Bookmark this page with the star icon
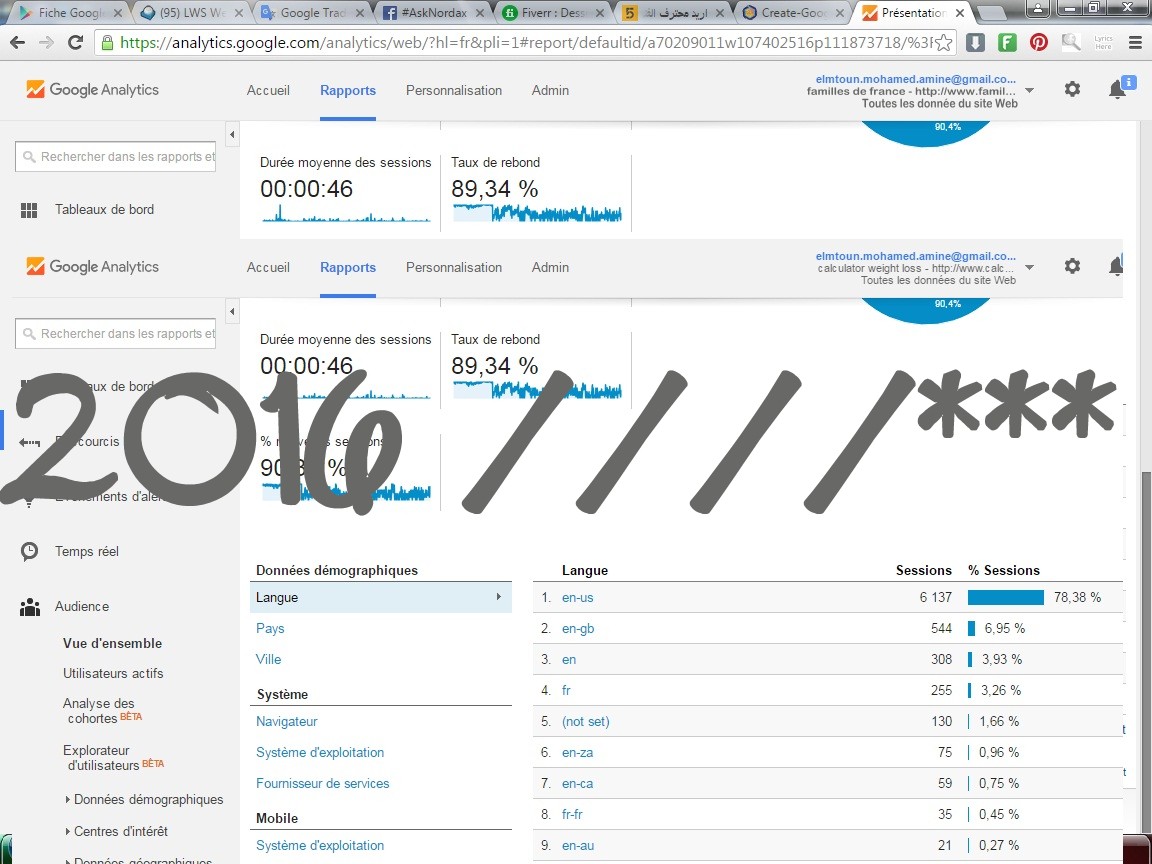1152x864 pixels. point(943,43)
